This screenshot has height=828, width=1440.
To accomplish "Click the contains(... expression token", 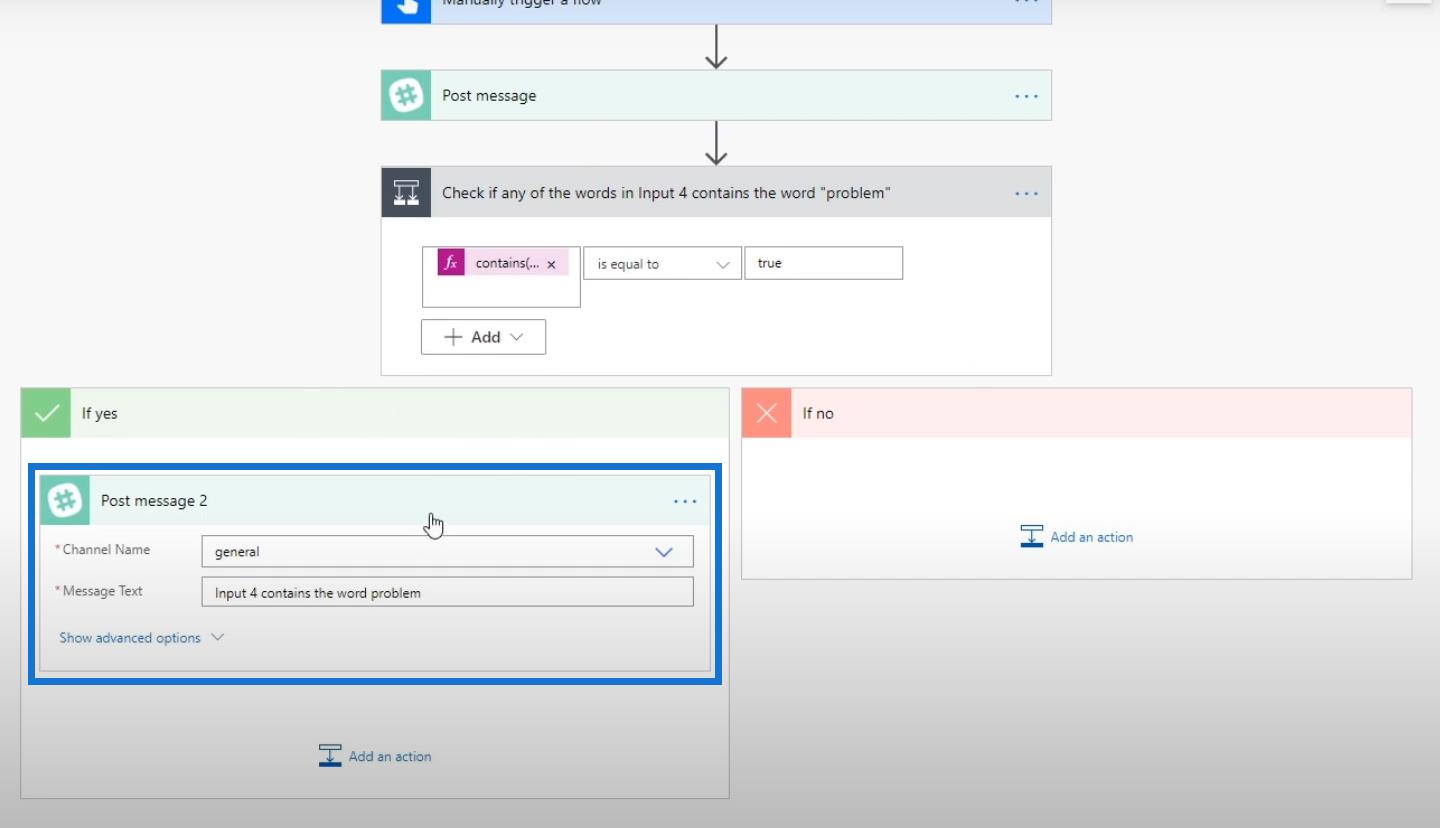I will point(502,263).
